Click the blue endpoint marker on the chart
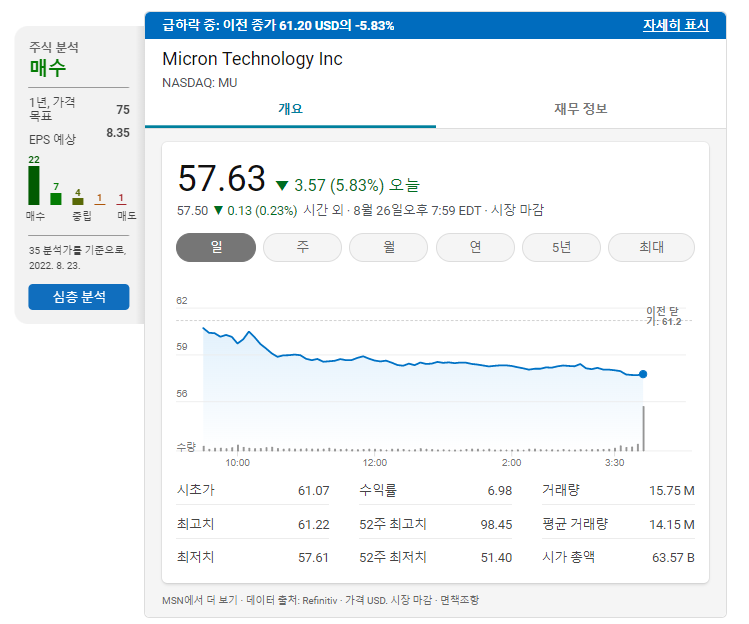The width and height of the screenshot is (749, 624). (x=643, y=374)
